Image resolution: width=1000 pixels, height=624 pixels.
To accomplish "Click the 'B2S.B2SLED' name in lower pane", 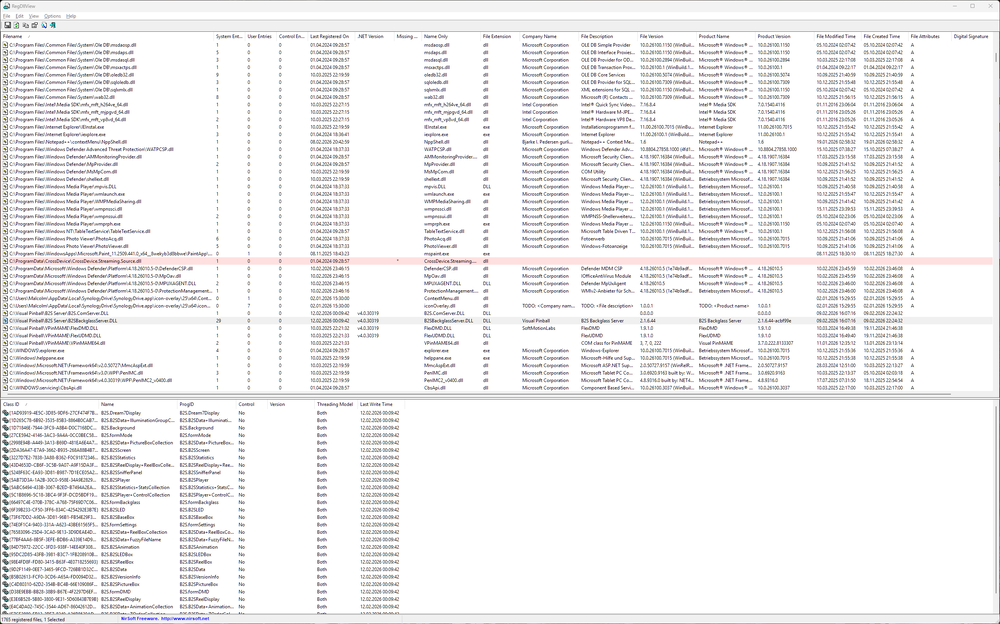I will 114,510.
